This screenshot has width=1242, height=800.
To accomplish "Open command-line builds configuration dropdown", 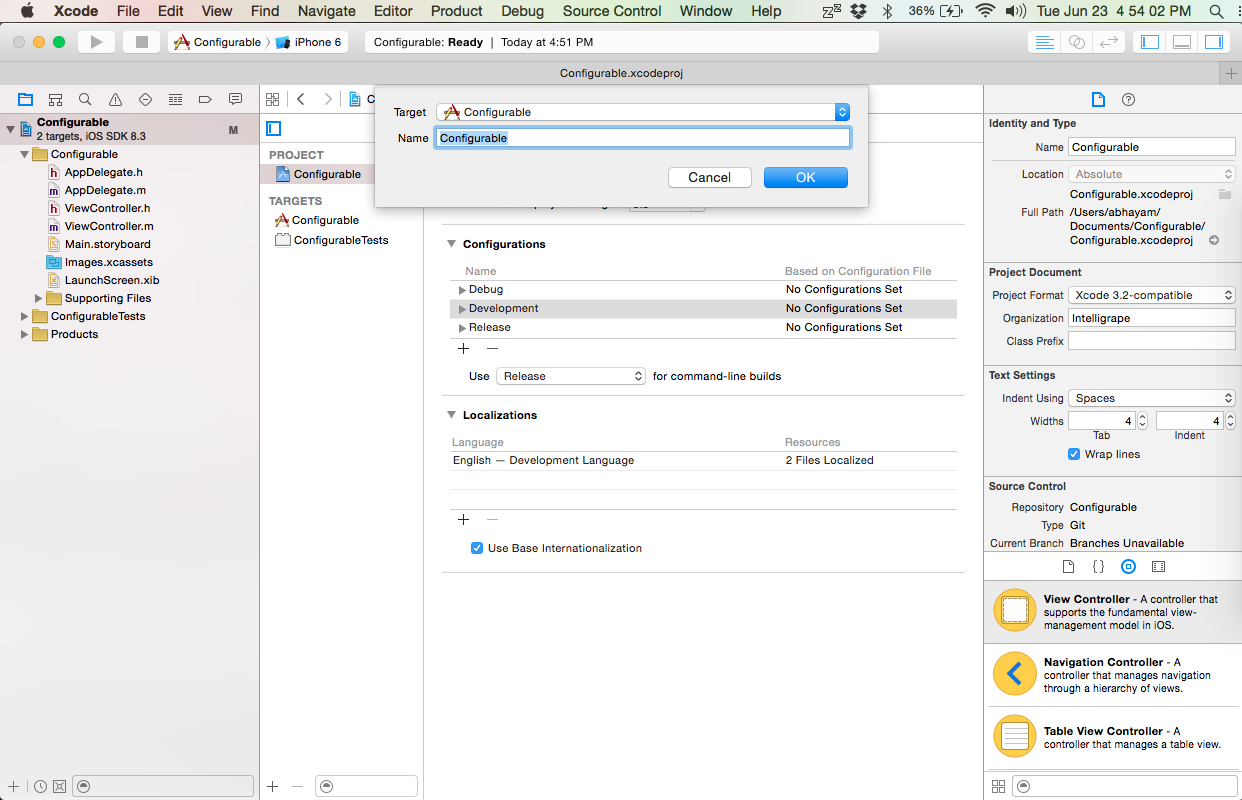I will pyautogui.click(x=571, y=376).
